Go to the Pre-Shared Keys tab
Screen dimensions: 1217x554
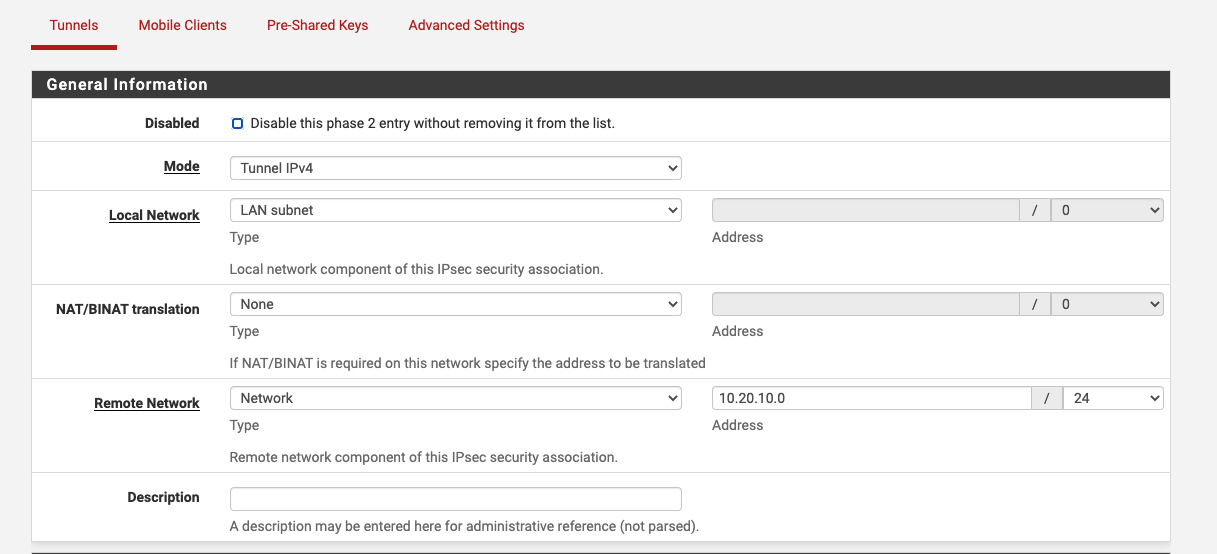tap(317, 25)
